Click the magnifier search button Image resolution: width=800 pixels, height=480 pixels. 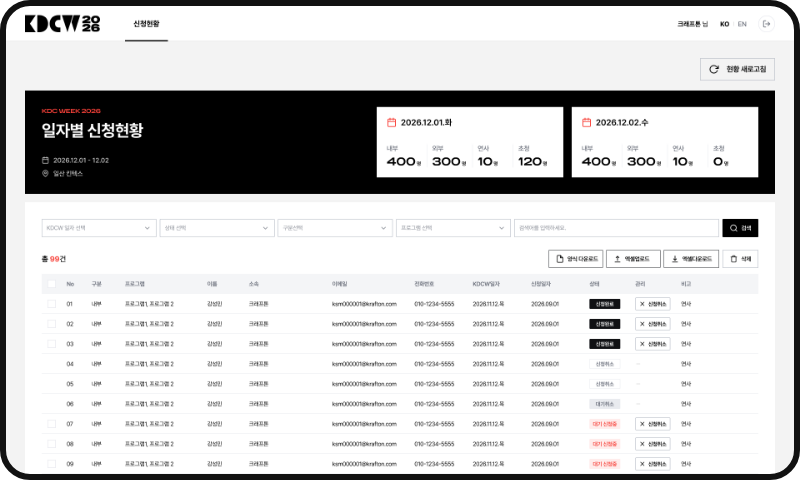[x=740, y=228]
